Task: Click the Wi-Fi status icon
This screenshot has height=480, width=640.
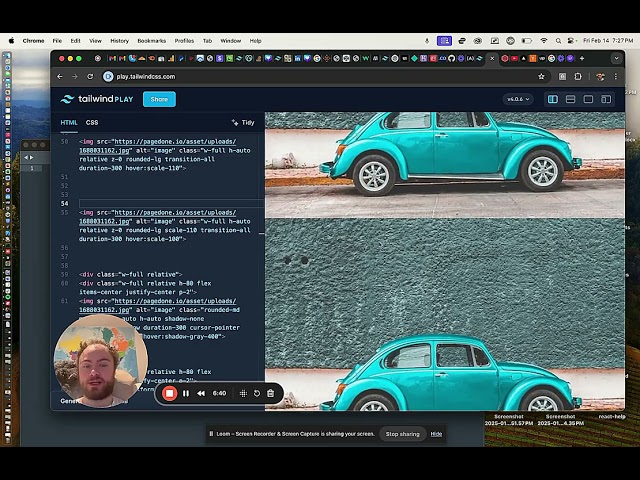Action: coord(544,40)
